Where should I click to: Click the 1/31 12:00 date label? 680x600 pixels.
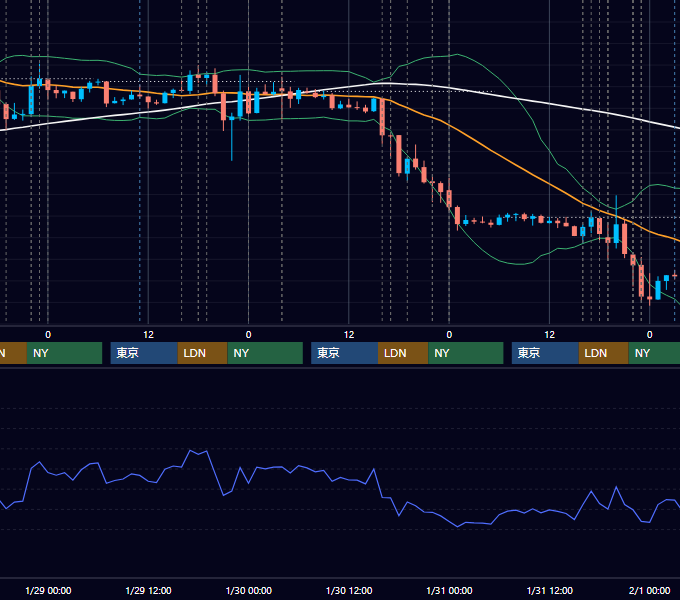[x=549, y=590]
